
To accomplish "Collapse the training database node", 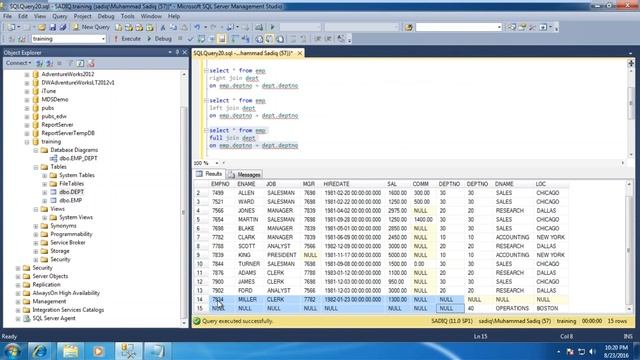I will pyautogui.click(x=27, y=142).
